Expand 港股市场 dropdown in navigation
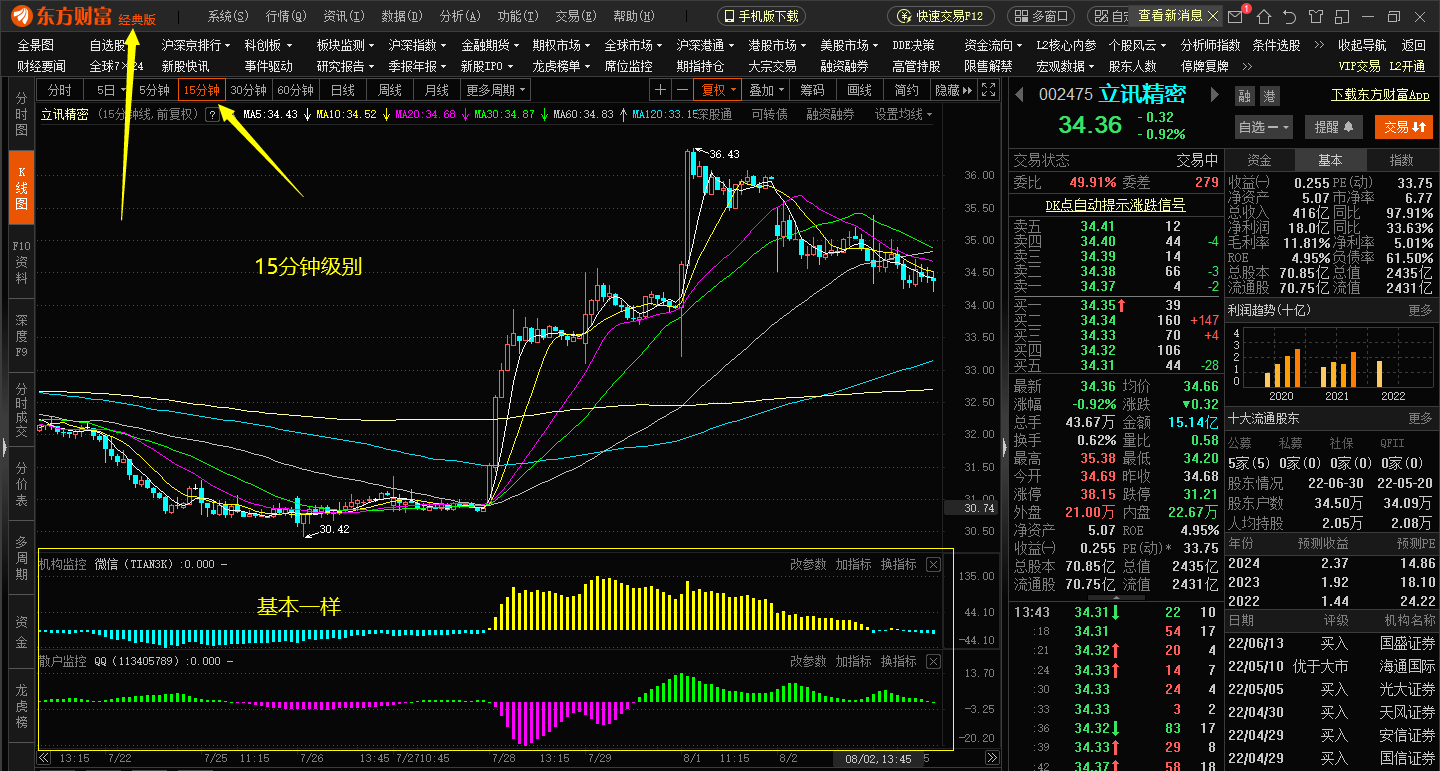 (x=776, y=46)
